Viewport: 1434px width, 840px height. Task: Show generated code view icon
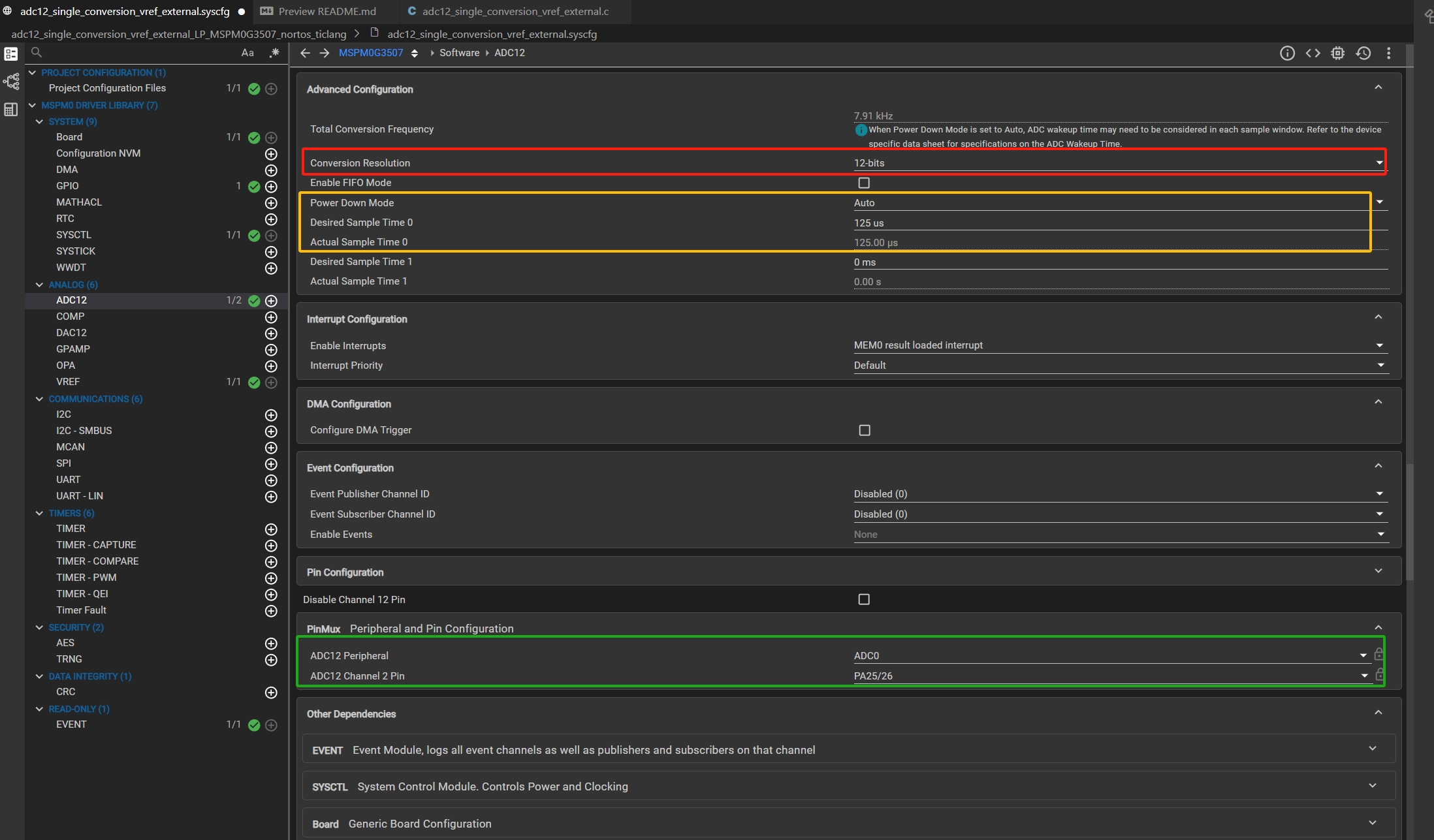(1313, 54)
